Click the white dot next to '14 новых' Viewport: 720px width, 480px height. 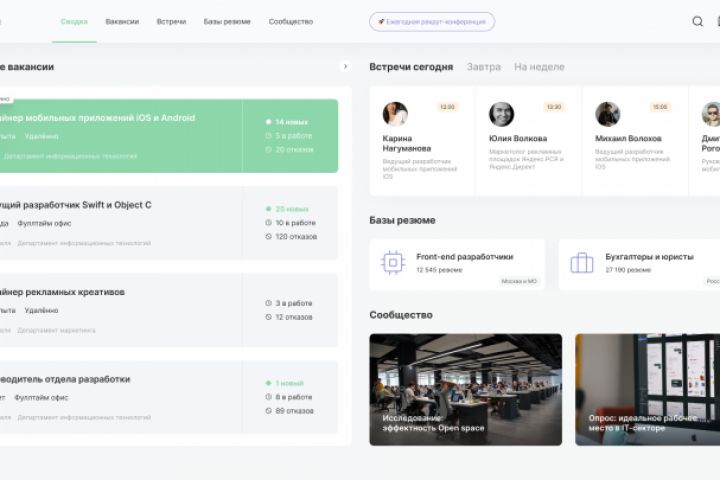[x=269, y=122]
